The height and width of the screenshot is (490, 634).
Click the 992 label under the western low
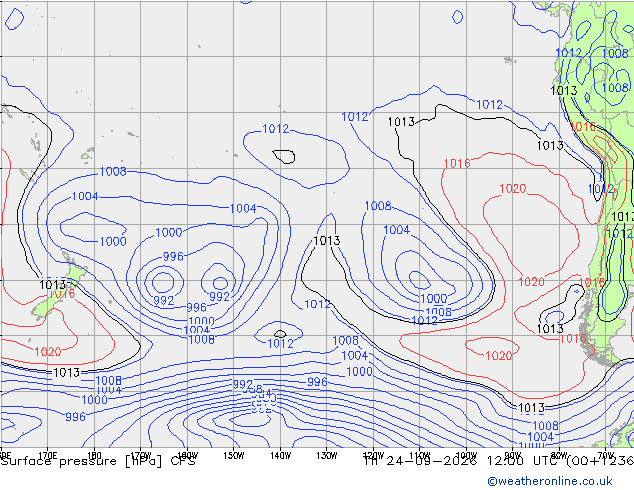tap(164, 300)
